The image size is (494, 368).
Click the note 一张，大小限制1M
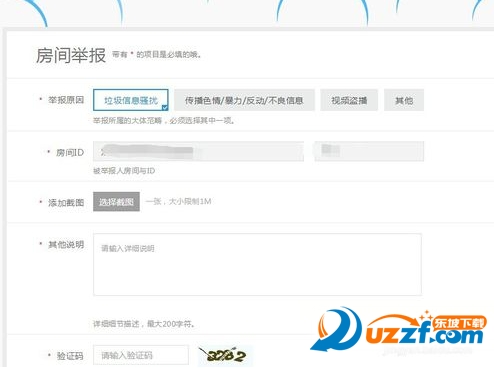click(x=178, y=201)
